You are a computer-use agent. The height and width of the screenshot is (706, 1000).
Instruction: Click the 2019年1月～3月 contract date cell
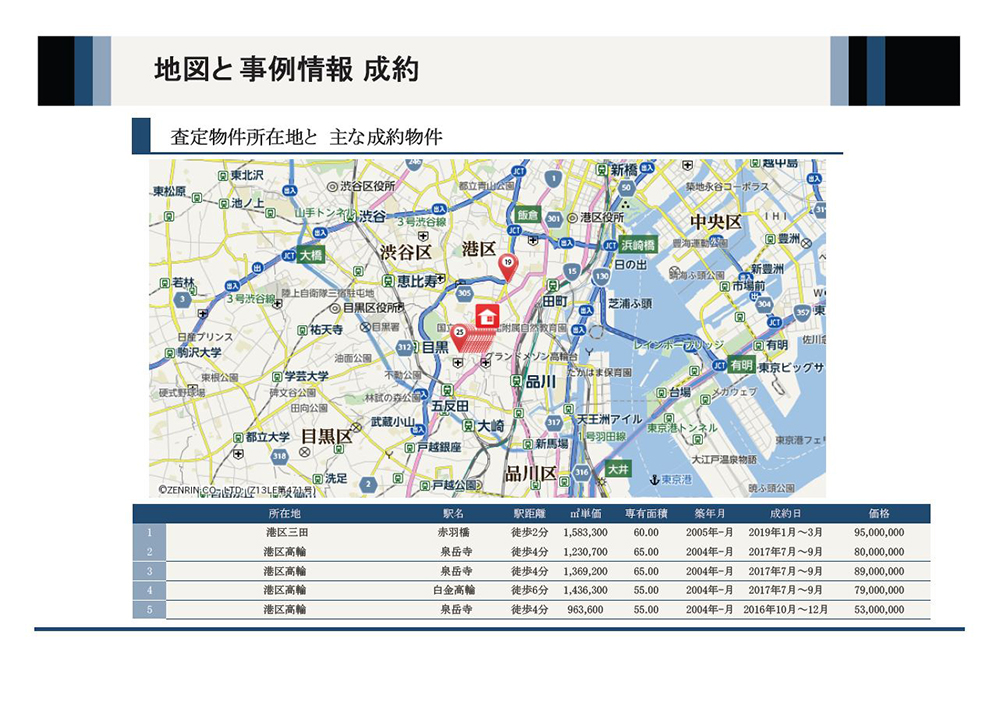click(x=785, y=533)
